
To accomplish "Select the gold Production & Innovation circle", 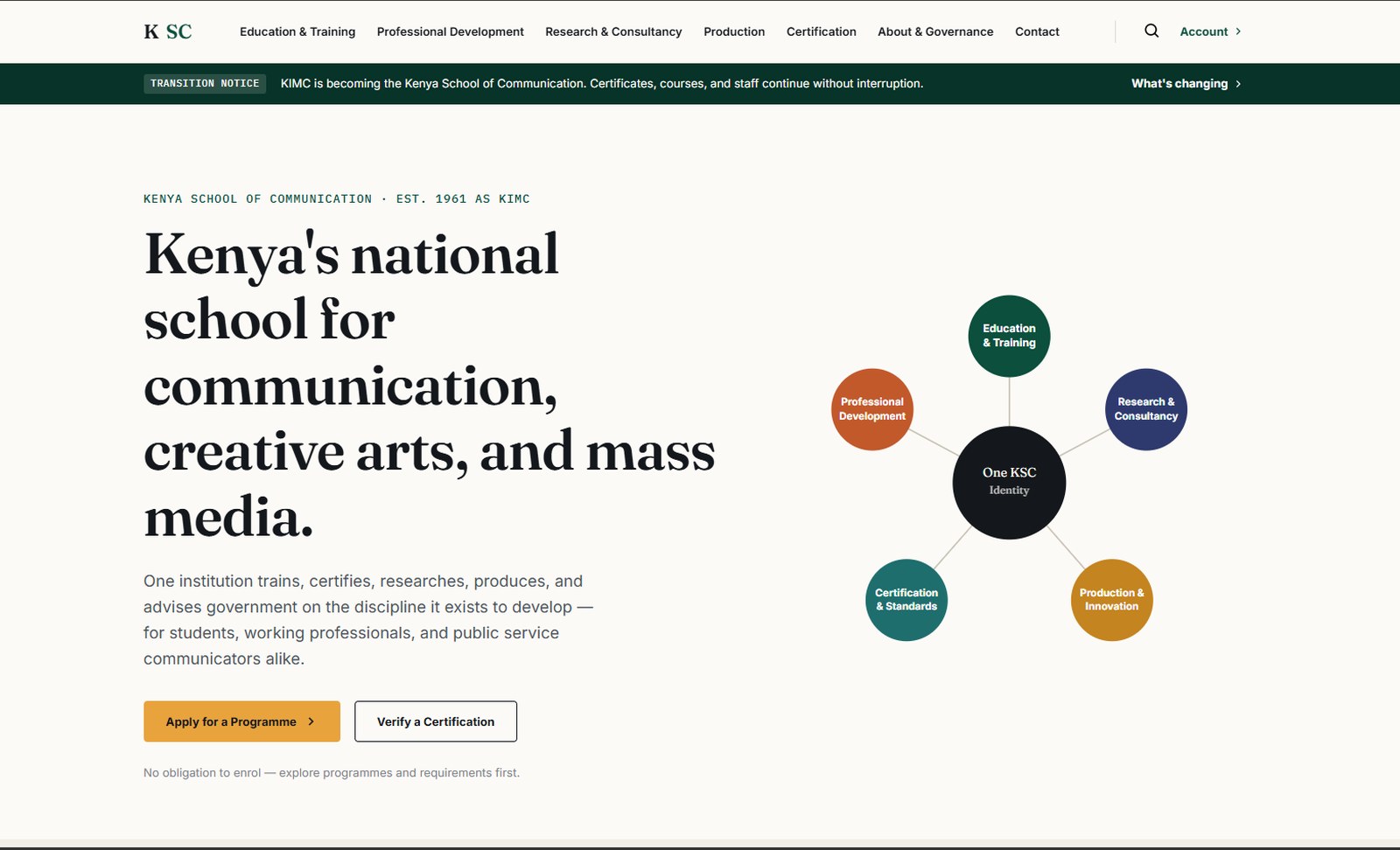I will click(x=1112, y=600).
